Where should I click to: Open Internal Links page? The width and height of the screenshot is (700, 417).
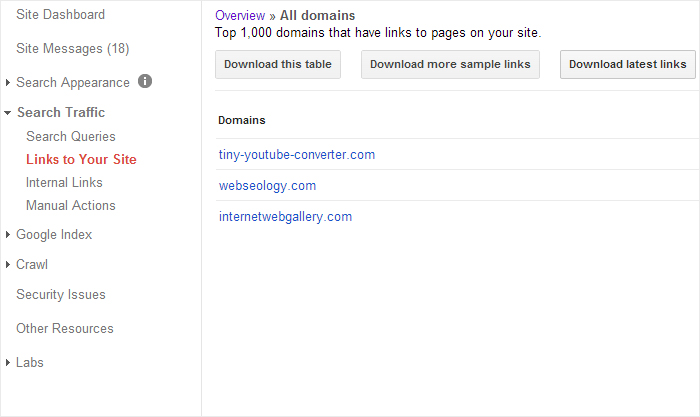click(x=64, y=183)
